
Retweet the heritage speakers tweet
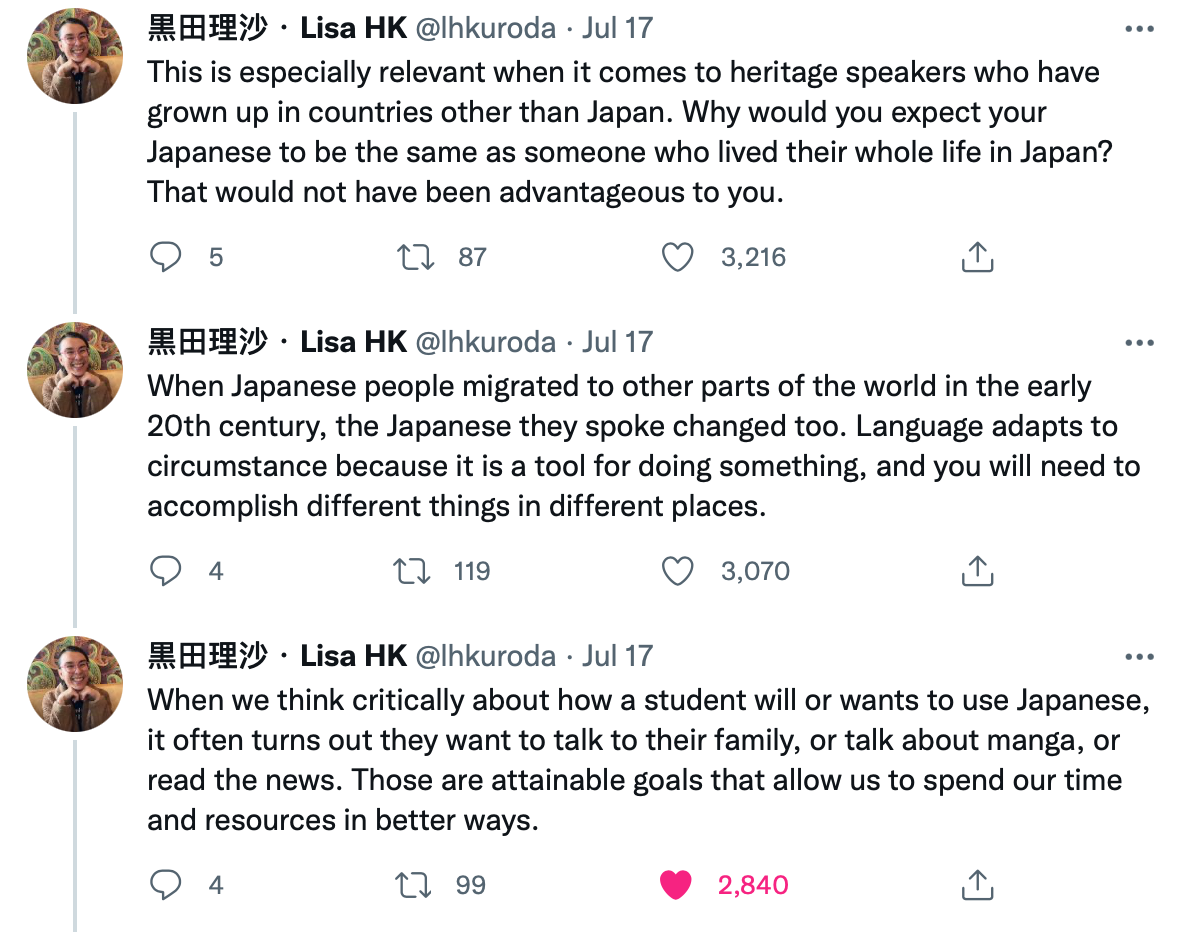click(415, 257)
